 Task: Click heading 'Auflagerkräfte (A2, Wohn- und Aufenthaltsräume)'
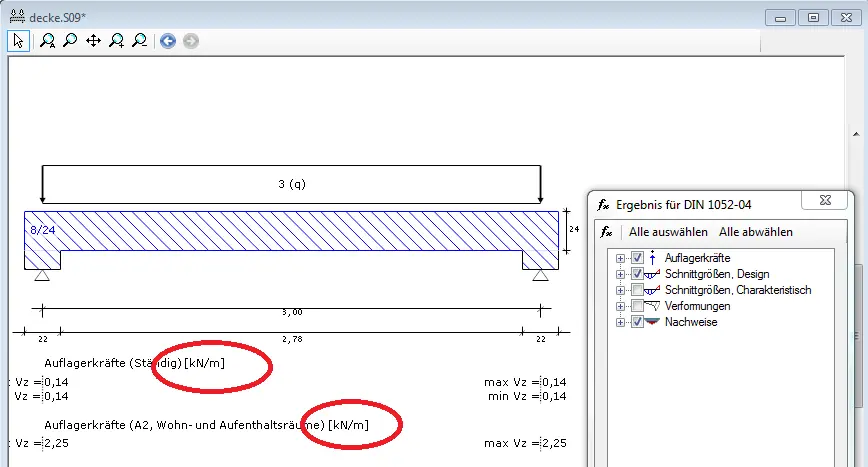tap(184, 425)
